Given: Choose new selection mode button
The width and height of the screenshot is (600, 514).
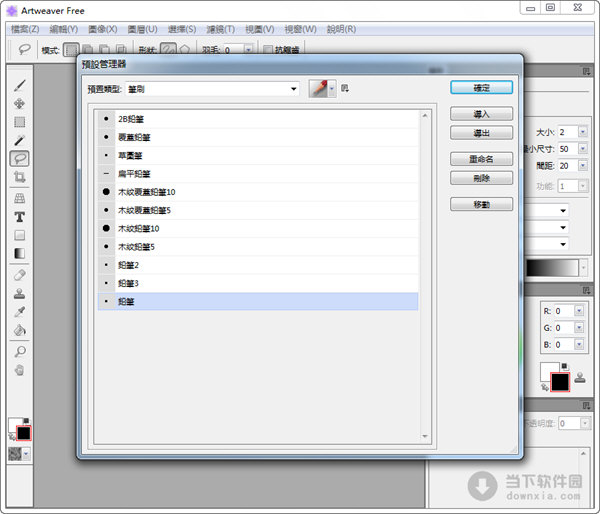Looking at the screenshot, I should point(72,50).
